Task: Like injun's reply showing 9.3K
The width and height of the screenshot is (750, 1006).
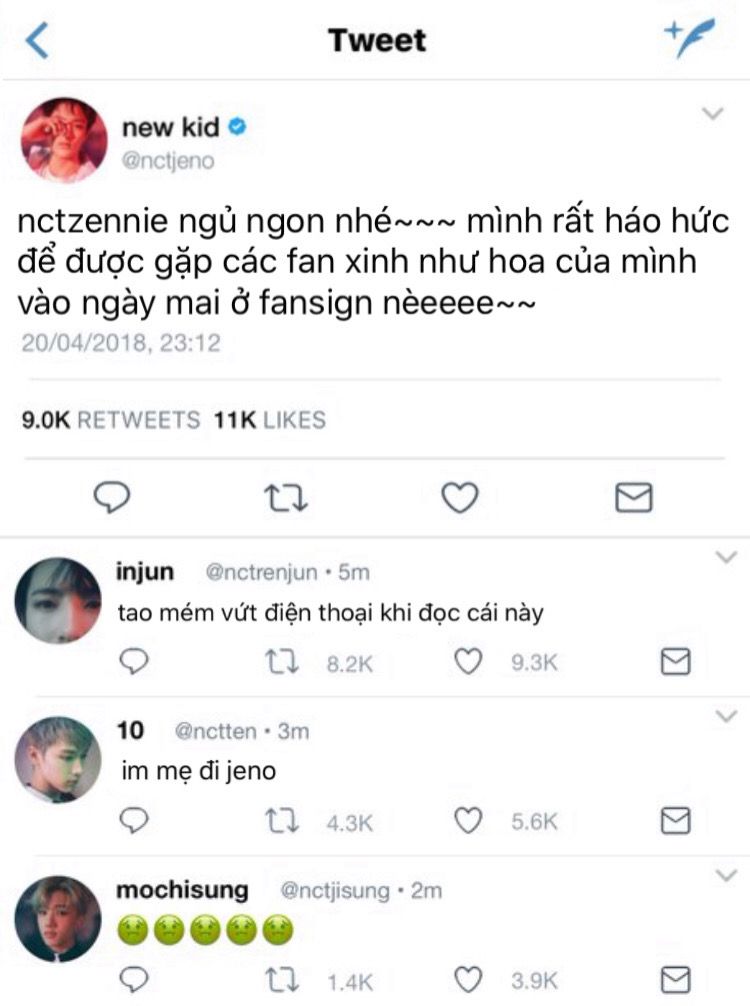Action: [468, 661]
